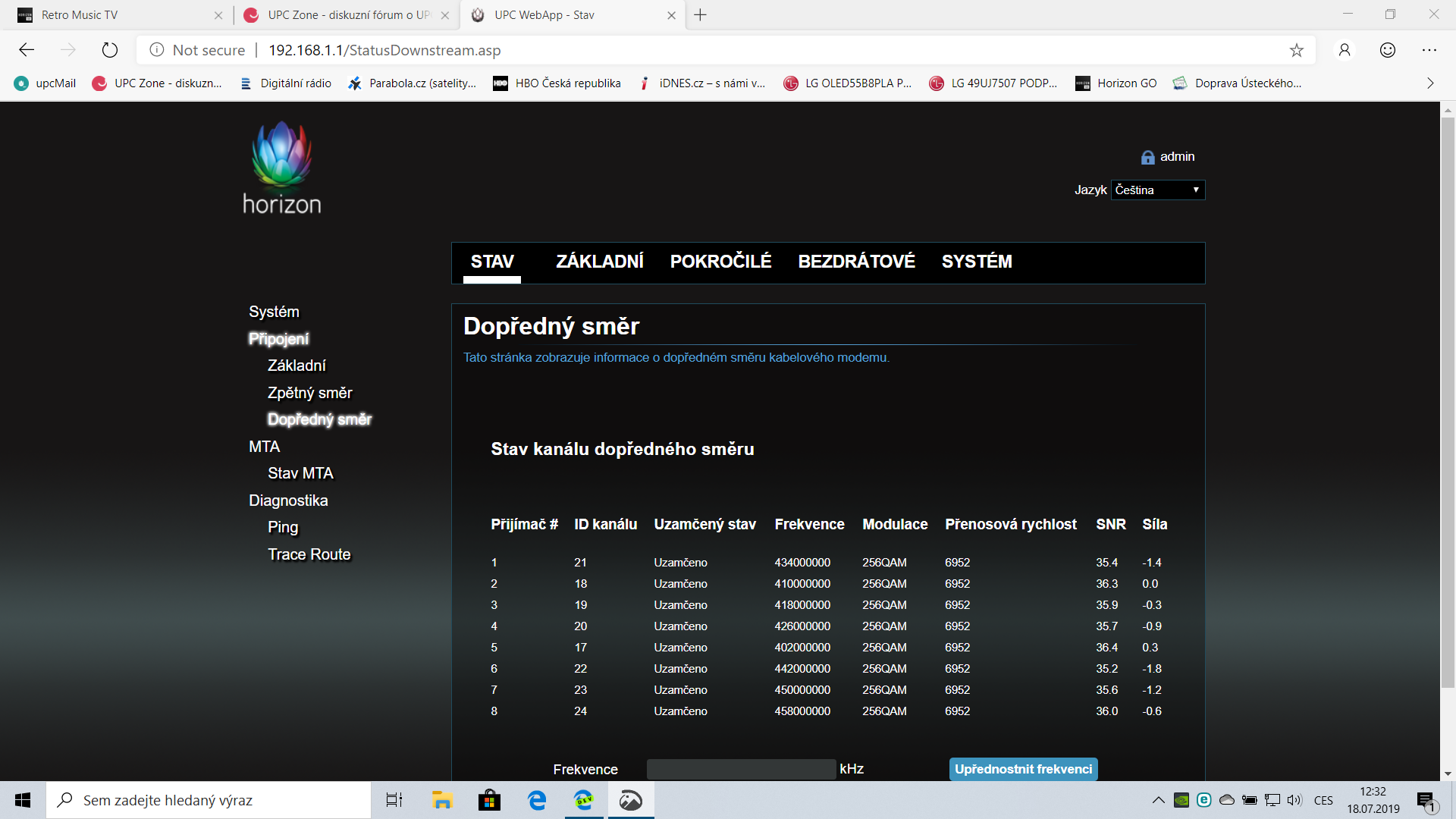
Task: Open Microsoft Store from taskbar
Action: [x=489, y=800]
